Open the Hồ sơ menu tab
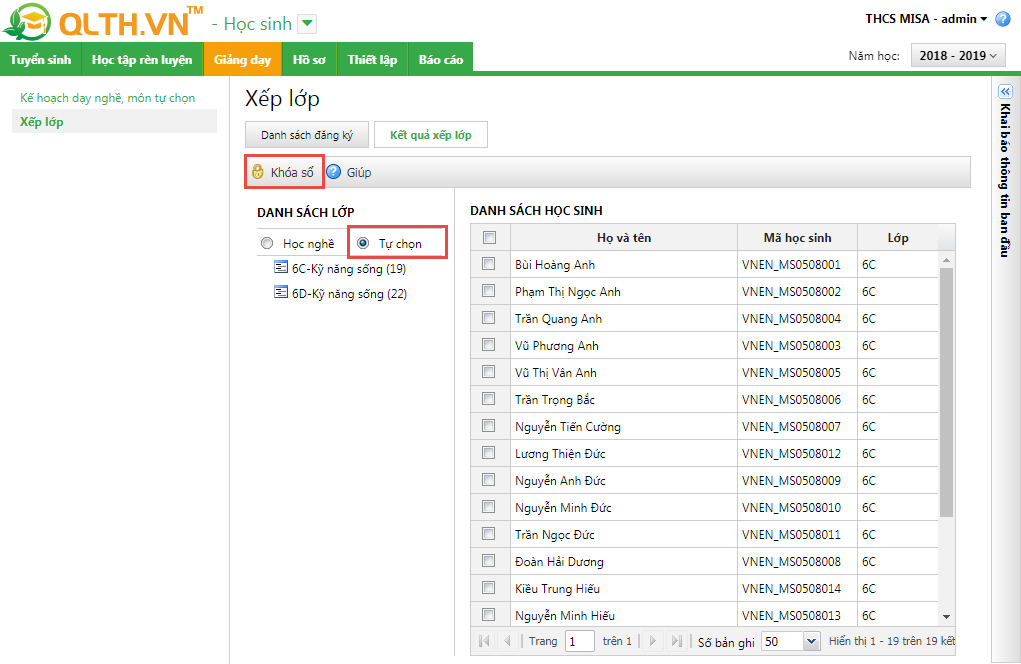This screenshot has height=664, width=1021. 309,60
